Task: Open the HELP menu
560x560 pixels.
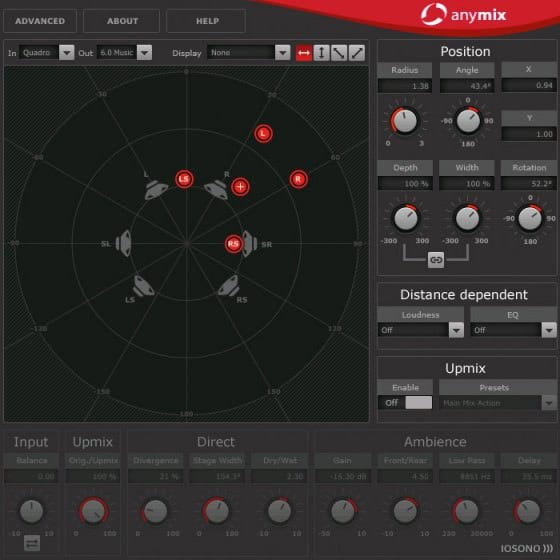Action: [x=206, y=21]
